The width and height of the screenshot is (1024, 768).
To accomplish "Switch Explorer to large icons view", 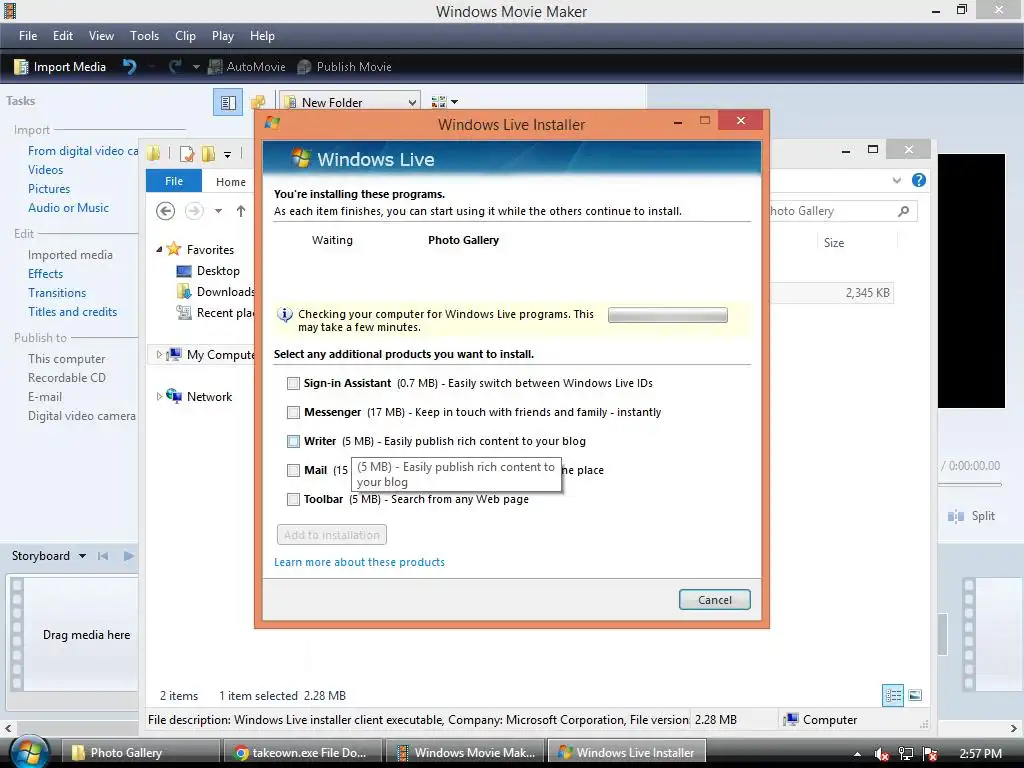I will click(x=915, y=696).
